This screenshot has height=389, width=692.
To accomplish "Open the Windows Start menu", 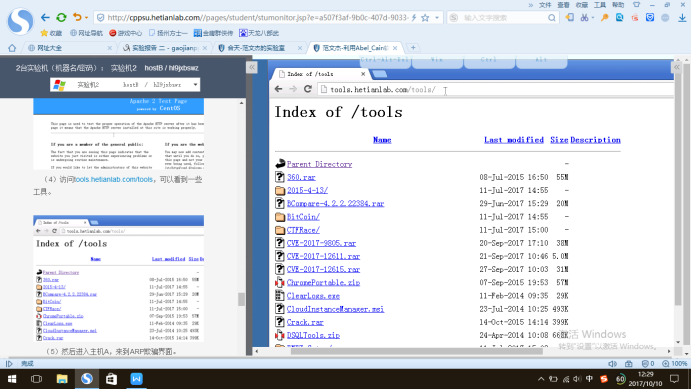I will tap(12, 379).
